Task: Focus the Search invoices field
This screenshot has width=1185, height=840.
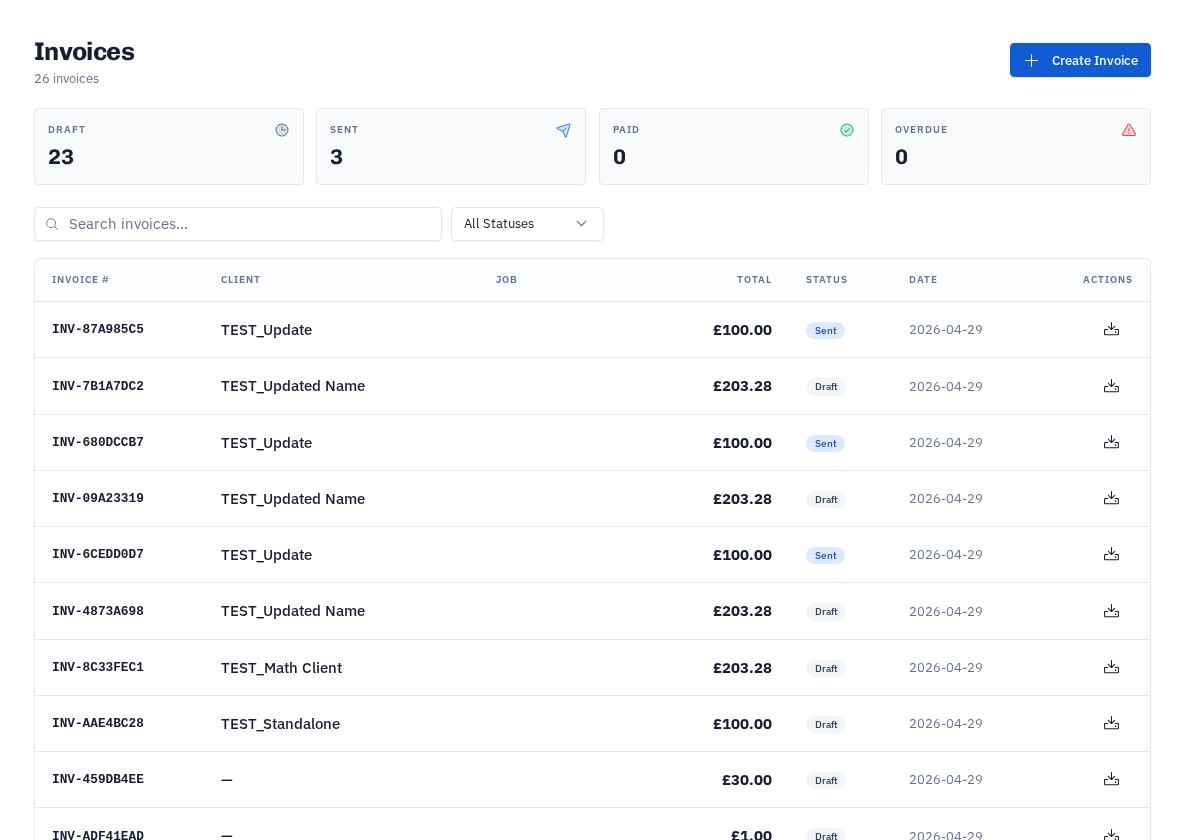Action: [238, 224]
